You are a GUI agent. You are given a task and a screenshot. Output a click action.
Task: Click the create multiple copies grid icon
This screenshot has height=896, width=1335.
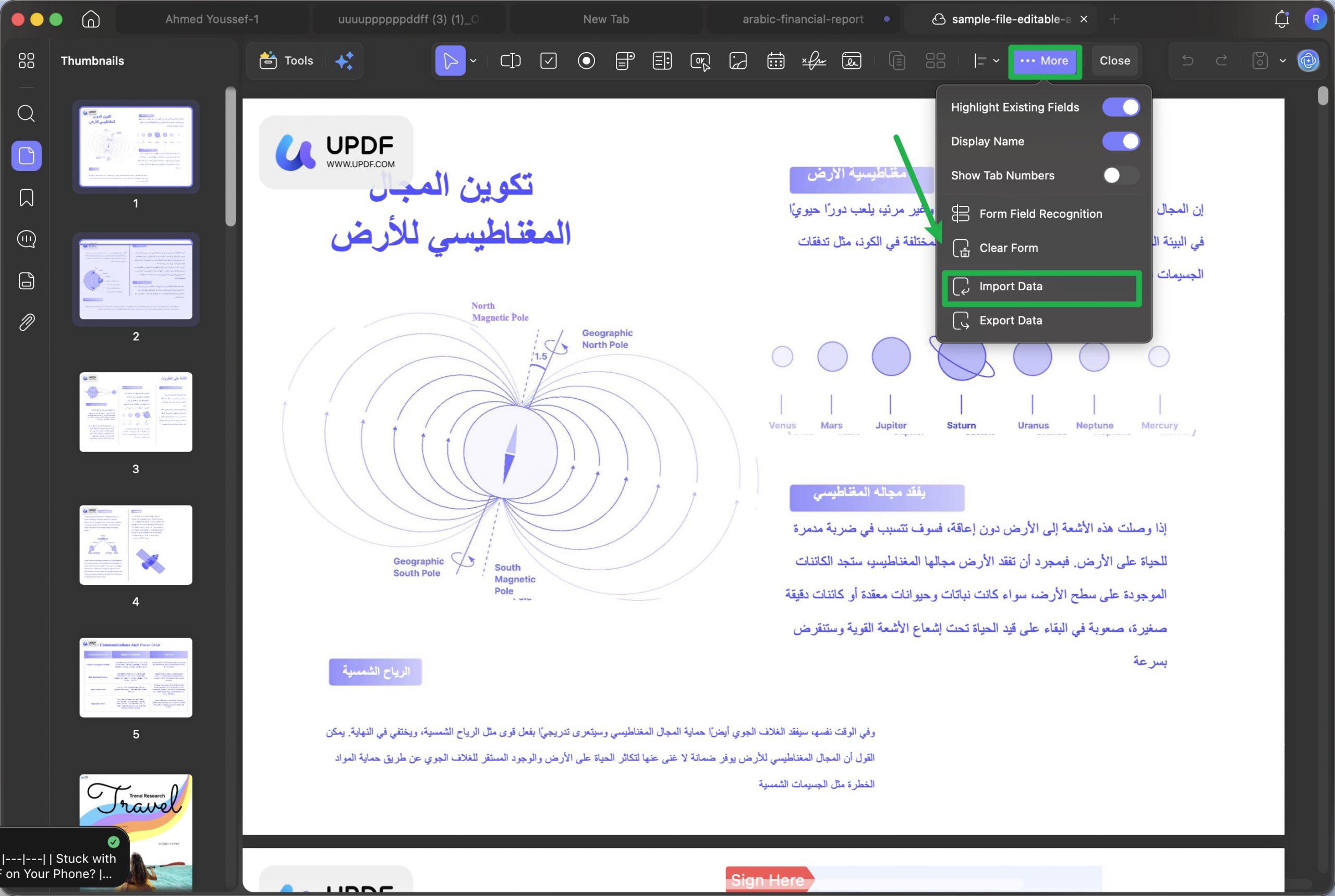(x=936, y=60)
